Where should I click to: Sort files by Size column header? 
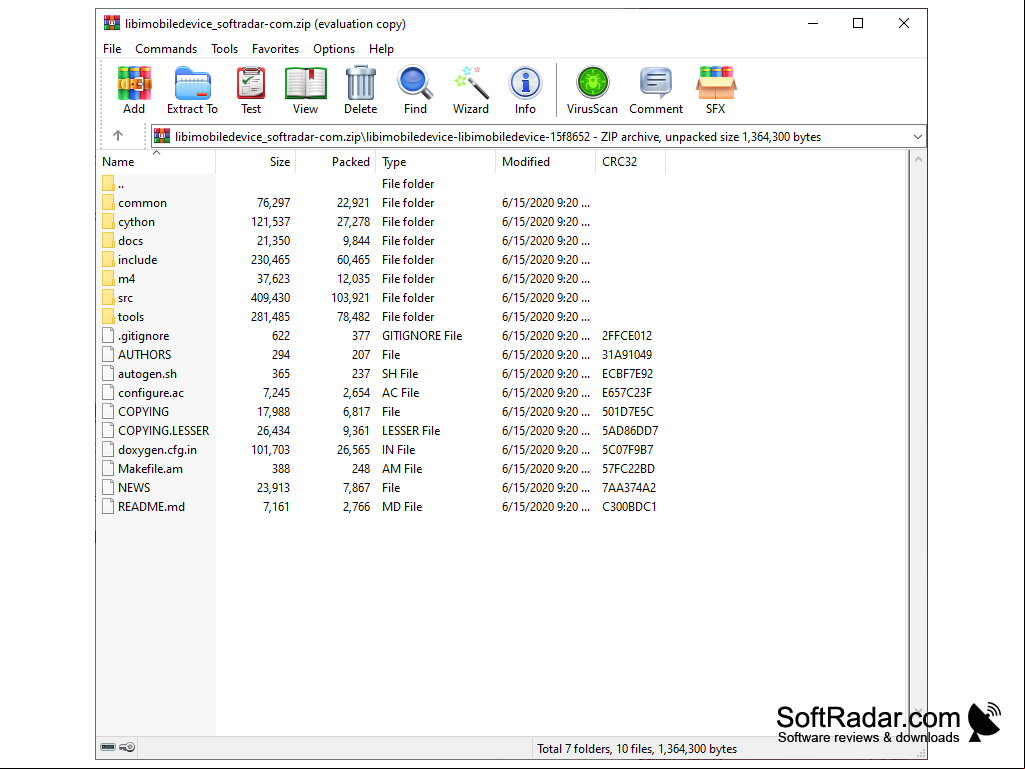click(256, 162)
